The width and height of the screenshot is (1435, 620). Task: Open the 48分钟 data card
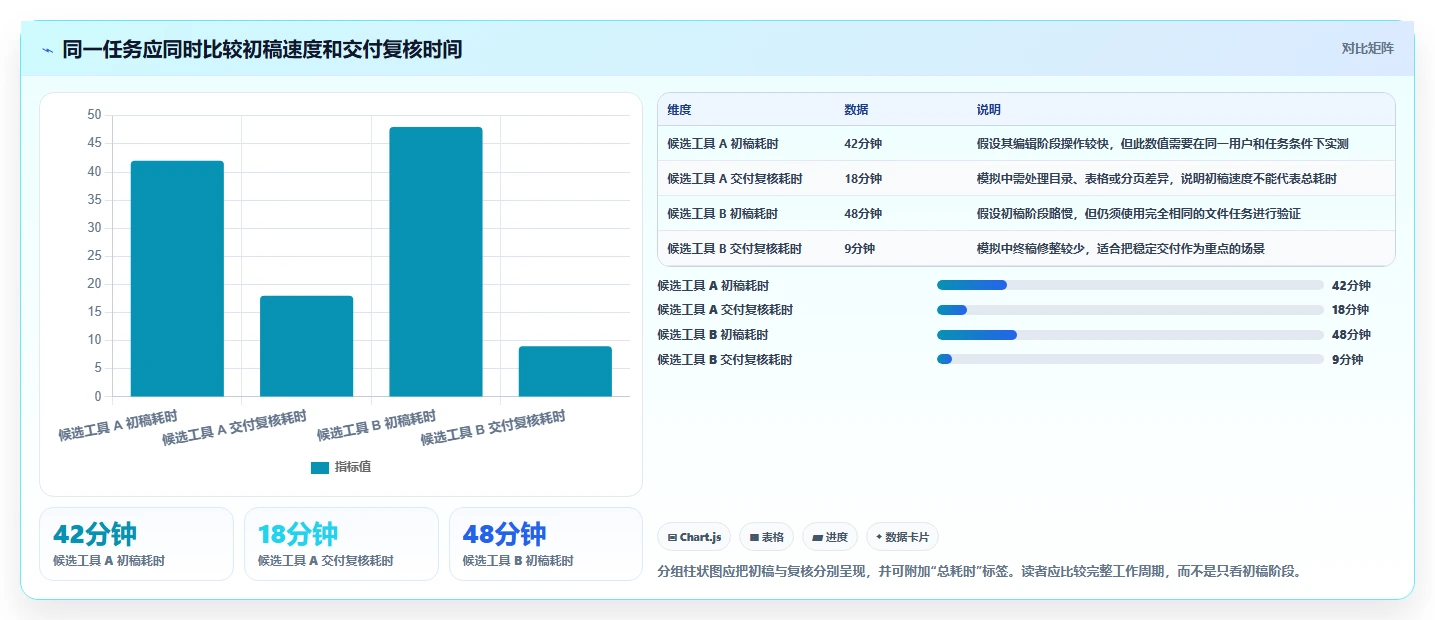click(546, 544)
